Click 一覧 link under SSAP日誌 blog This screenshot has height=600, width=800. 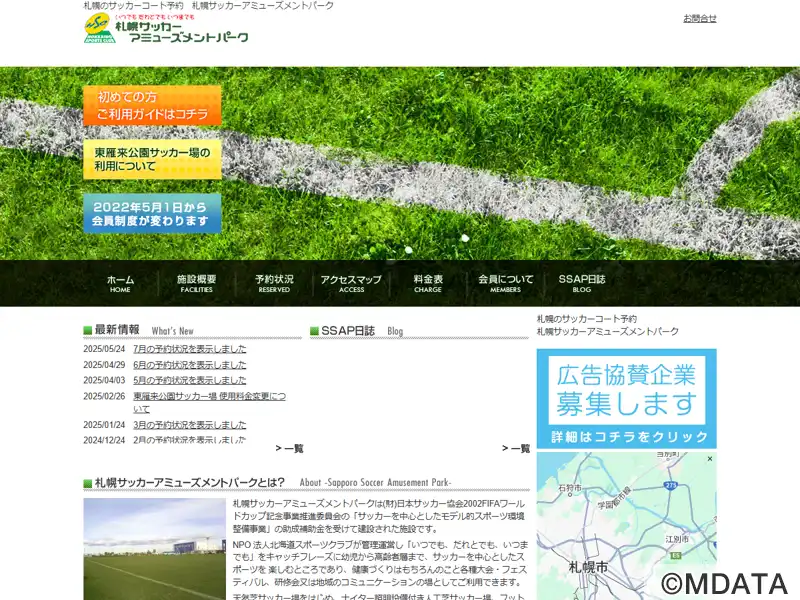tap(516, 448)
